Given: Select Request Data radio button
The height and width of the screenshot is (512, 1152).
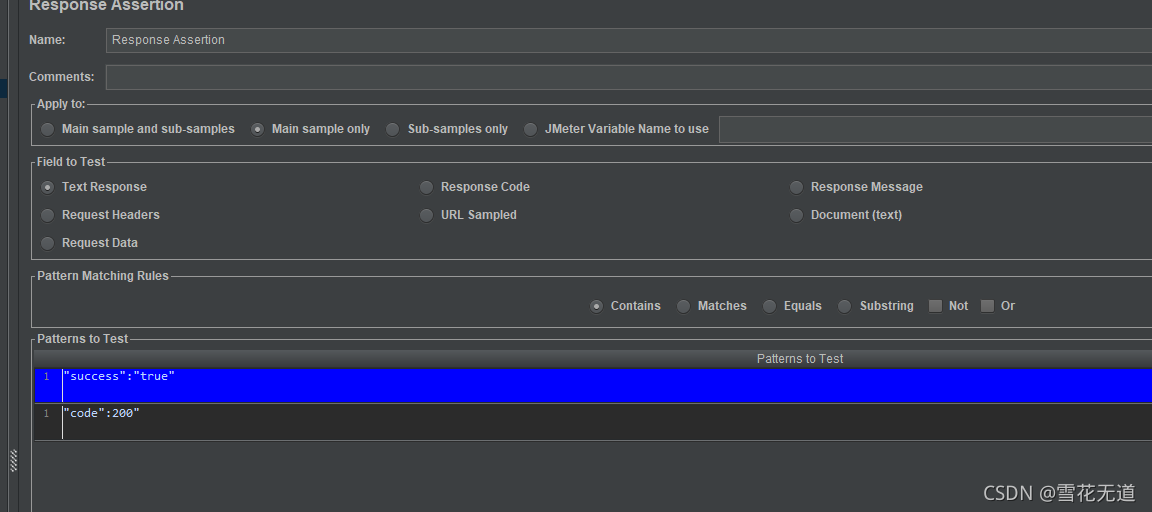Looking at the screenshot, I should pyautogui.click(x=48, y=243).
